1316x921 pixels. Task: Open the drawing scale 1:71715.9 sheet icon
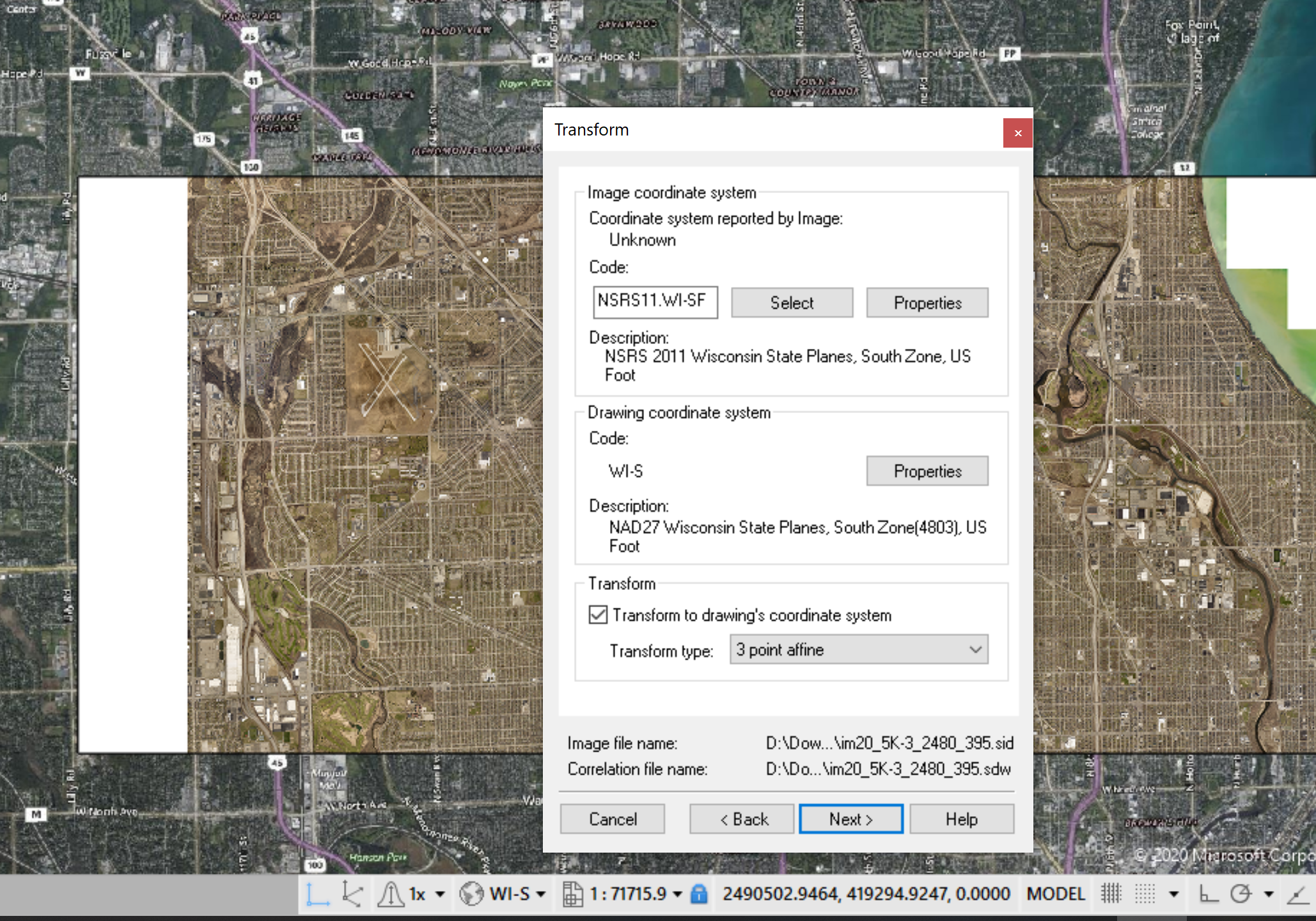coord(572,894)
